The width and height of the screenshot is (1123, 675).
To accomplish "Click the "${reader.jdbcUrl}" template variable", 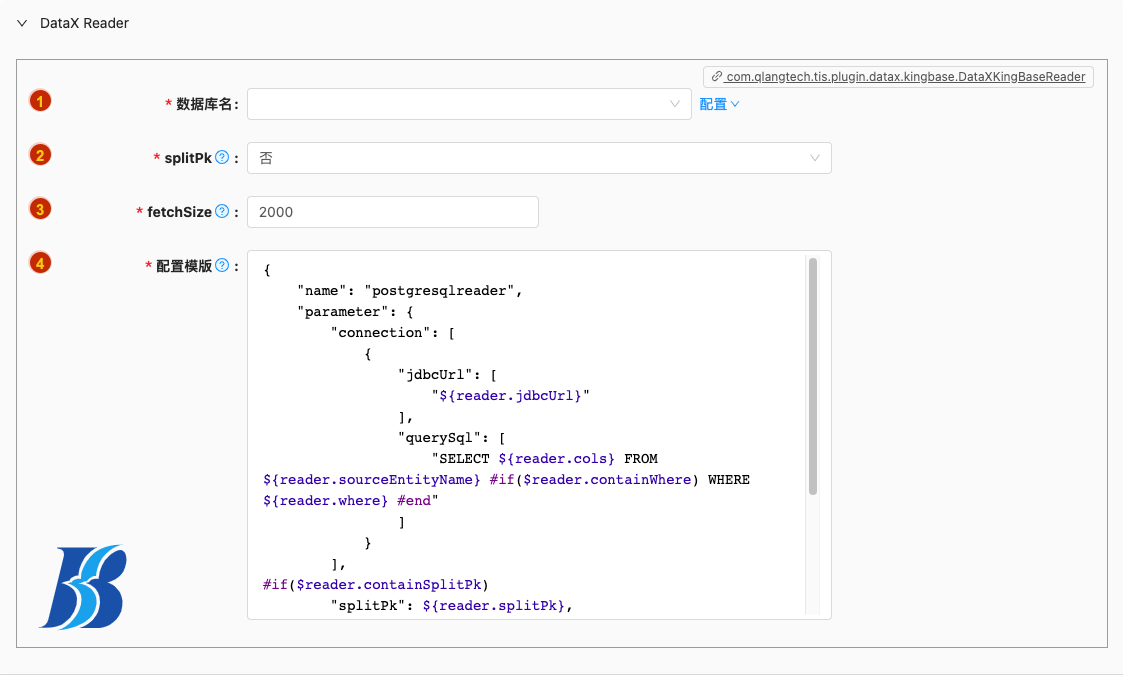I will pos(511,396).
